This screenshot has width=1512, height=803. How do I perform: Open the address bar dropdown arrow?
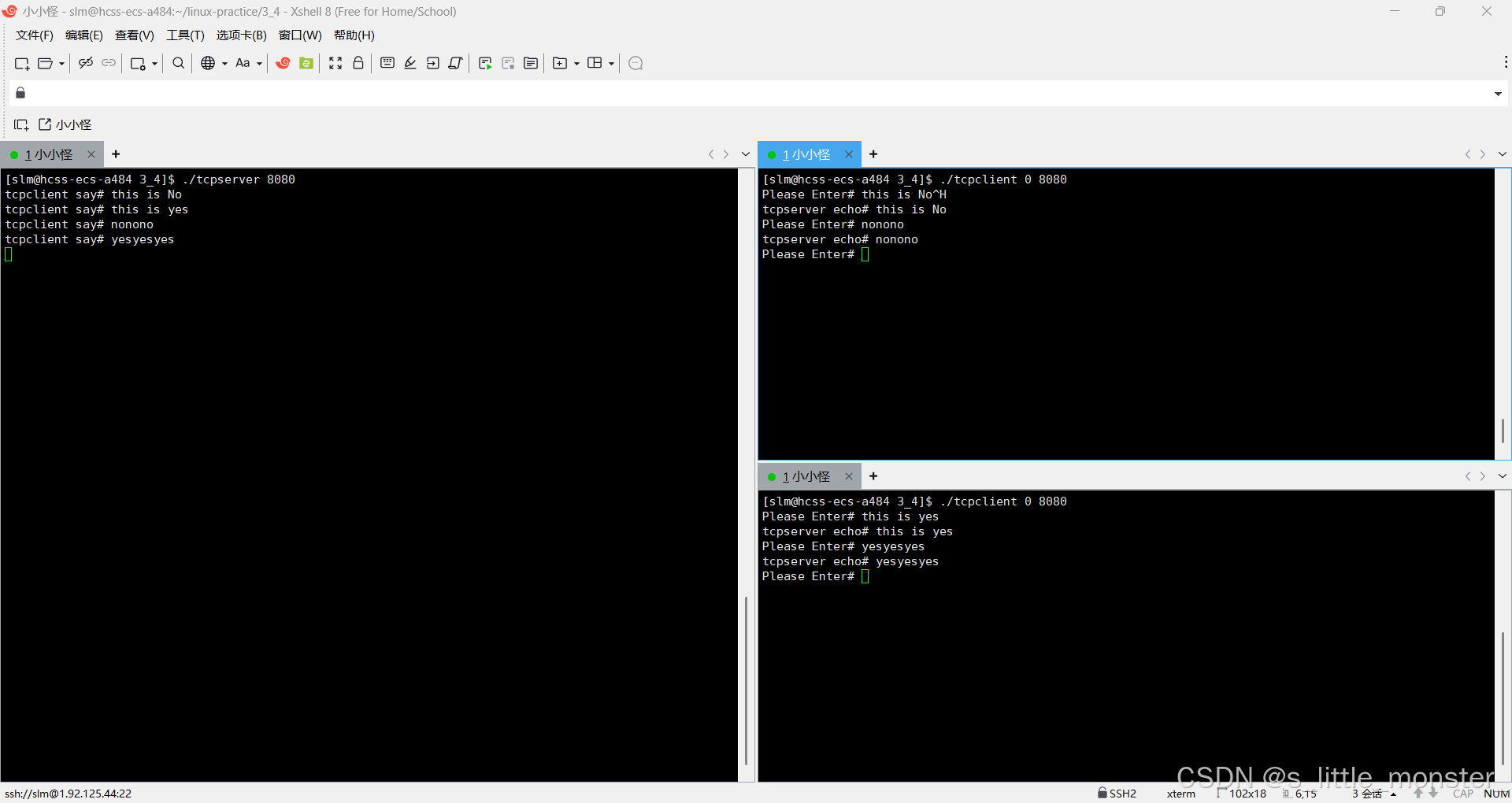click(1498, 94)
